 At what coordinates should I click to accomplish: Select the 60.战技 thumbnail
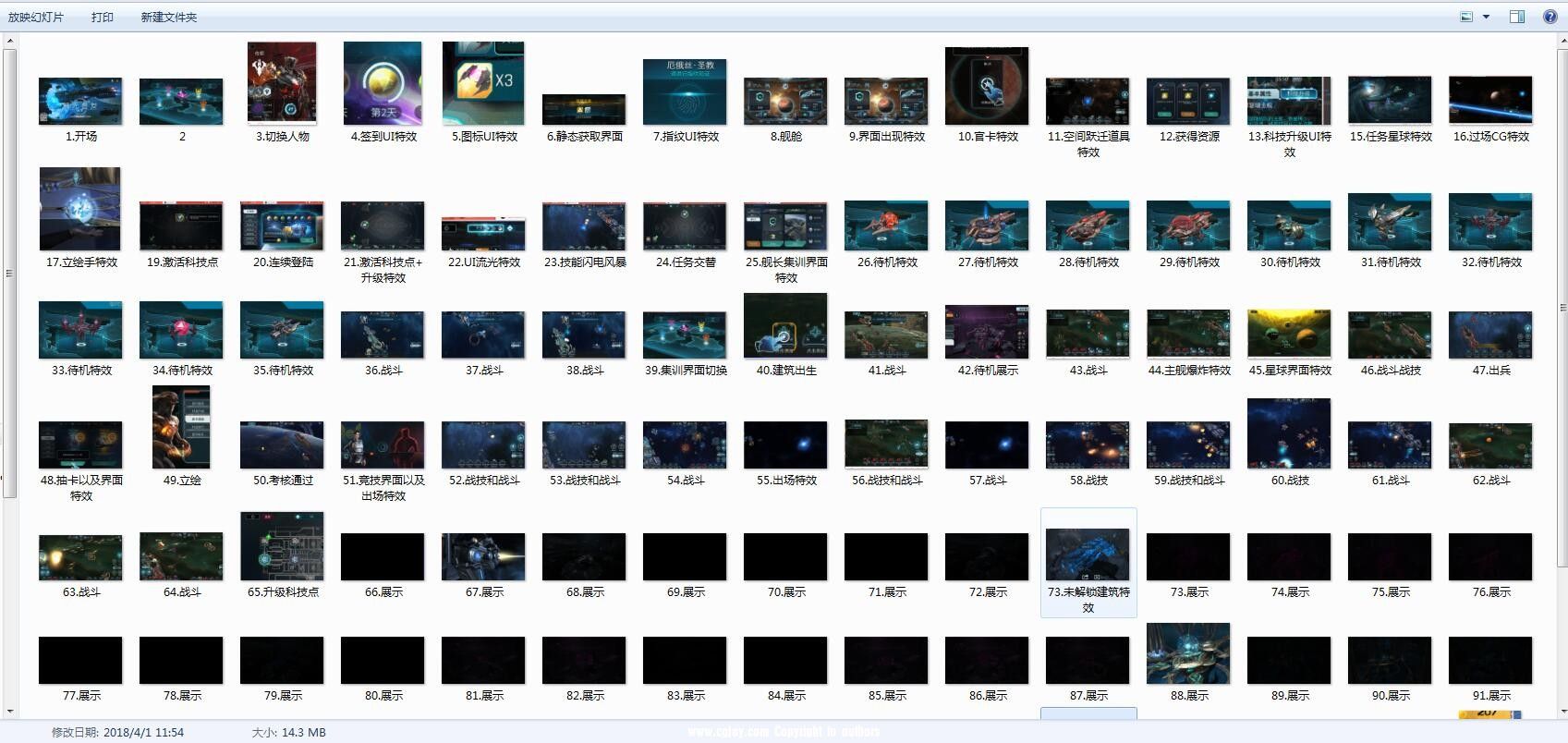1289,433
